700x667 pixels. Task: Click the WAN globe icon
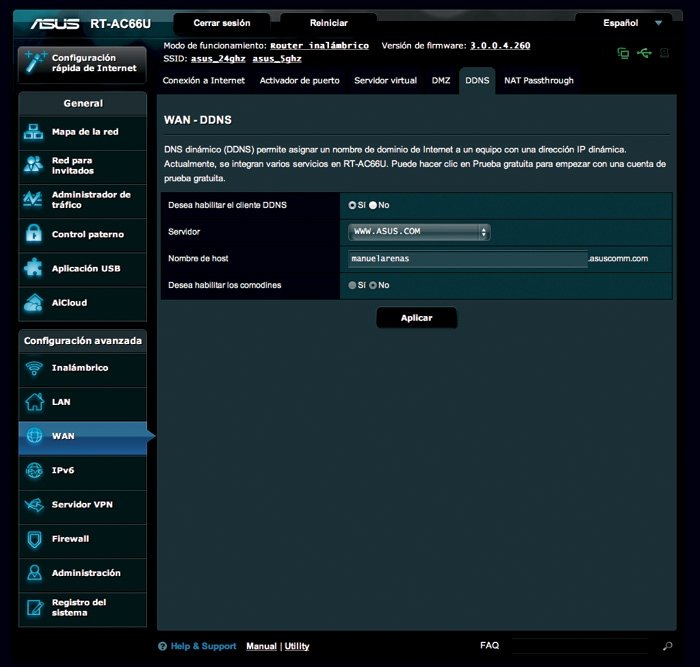[34, 435]
